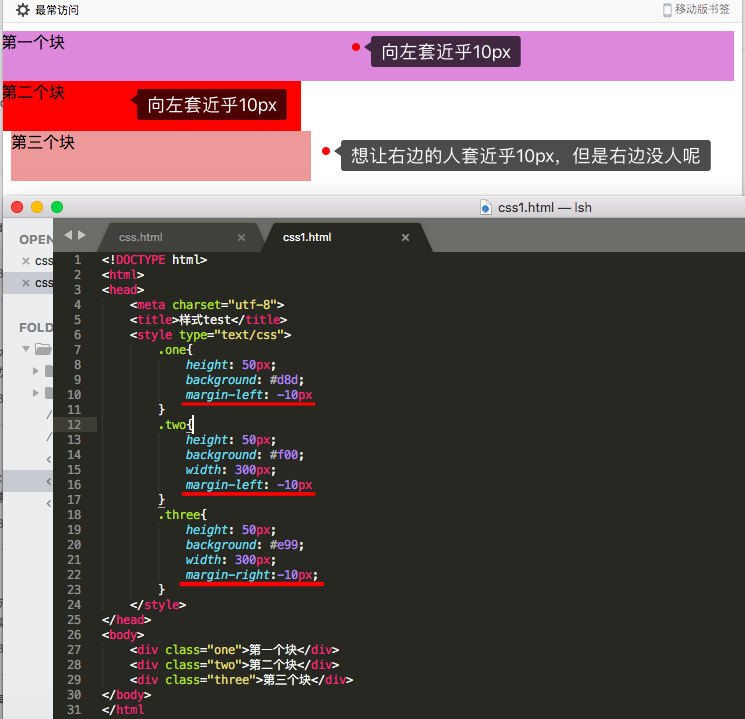Click the yellow minimize window button

pyautogui.click(x=37, y=207)
